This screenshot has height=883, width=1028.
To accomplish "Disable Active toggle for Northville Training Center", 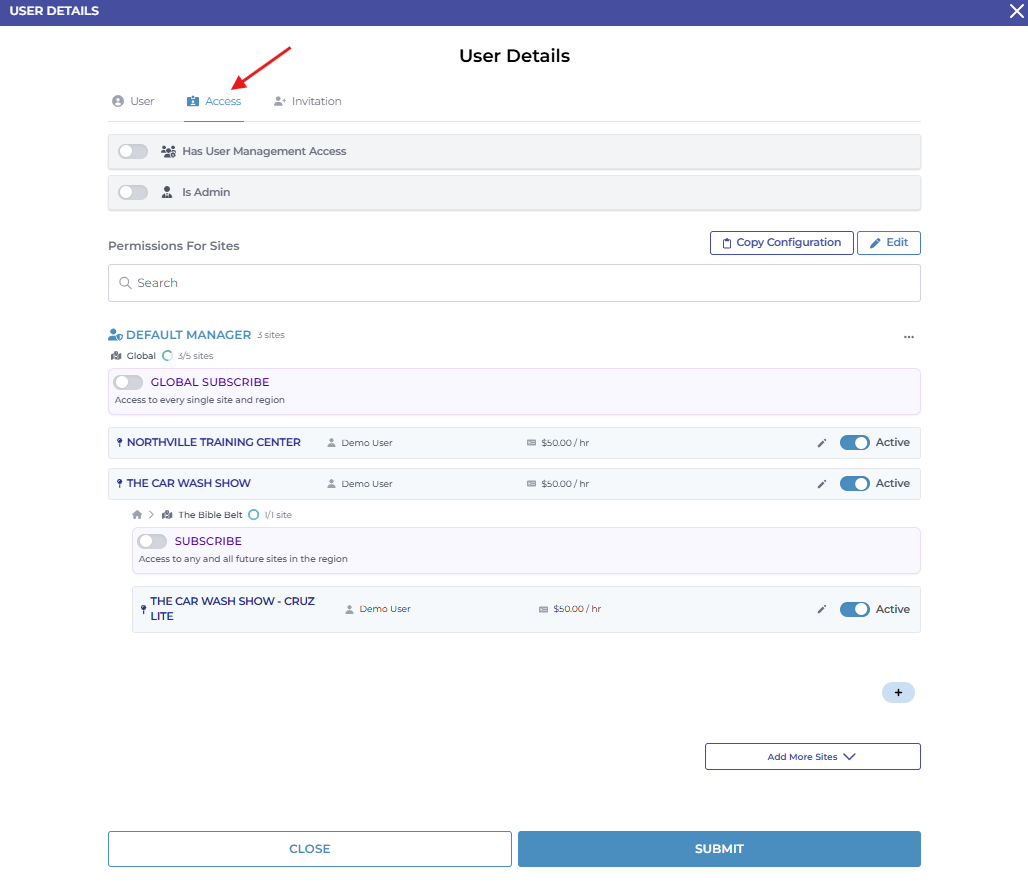I will coord(854,443).
